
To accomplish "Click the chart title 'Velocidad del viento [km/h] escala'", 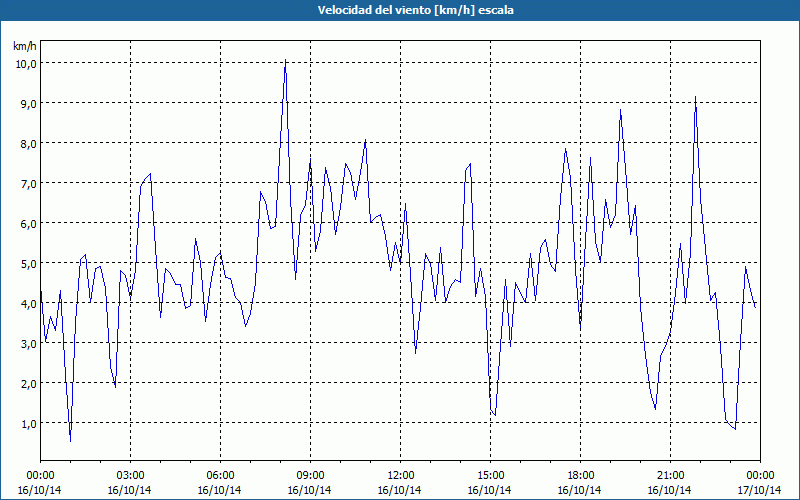I will 415,10.
